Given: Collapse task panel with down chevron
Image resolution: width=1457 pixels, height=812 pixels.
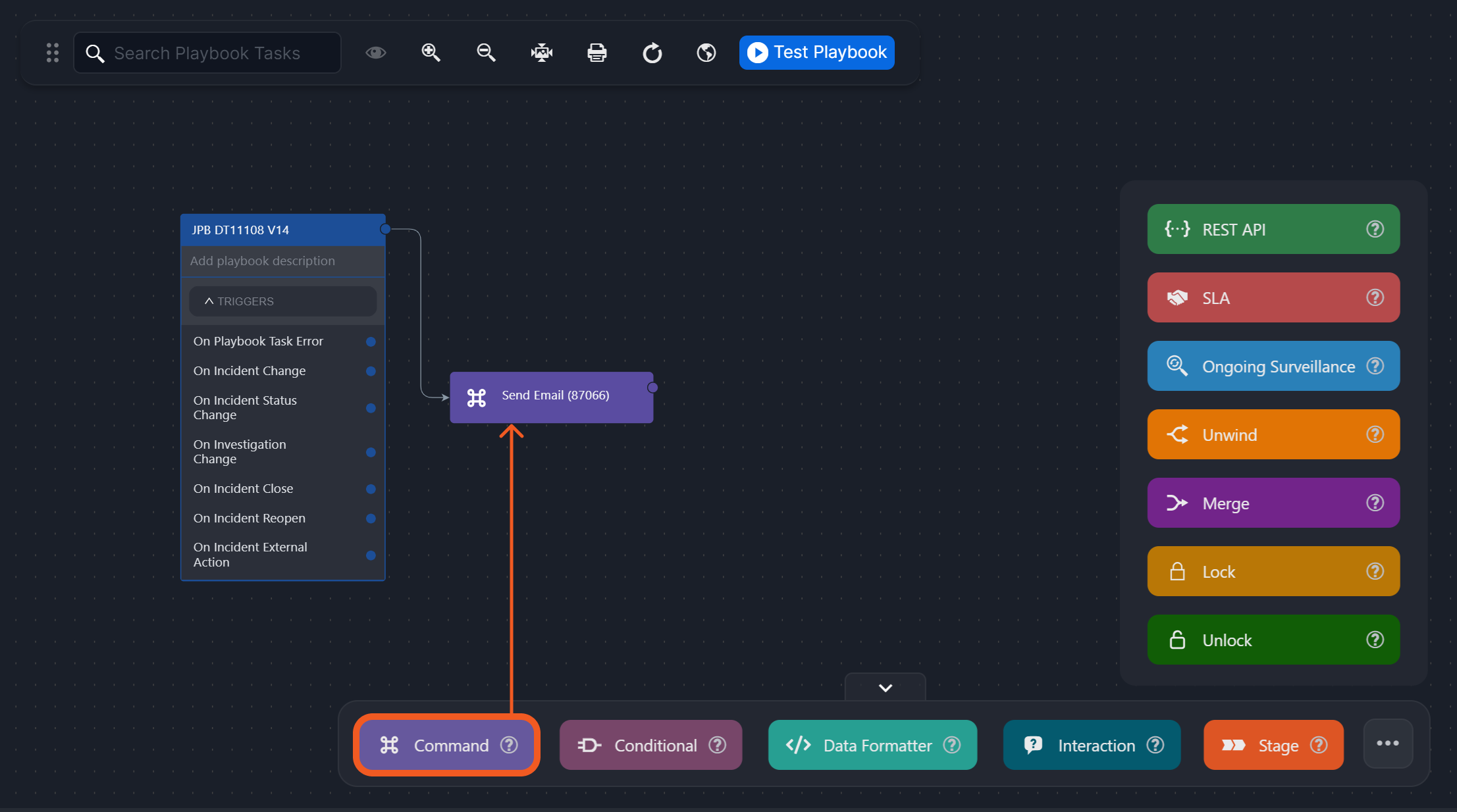Looking at the screenshot, I should tap(885, 688).
